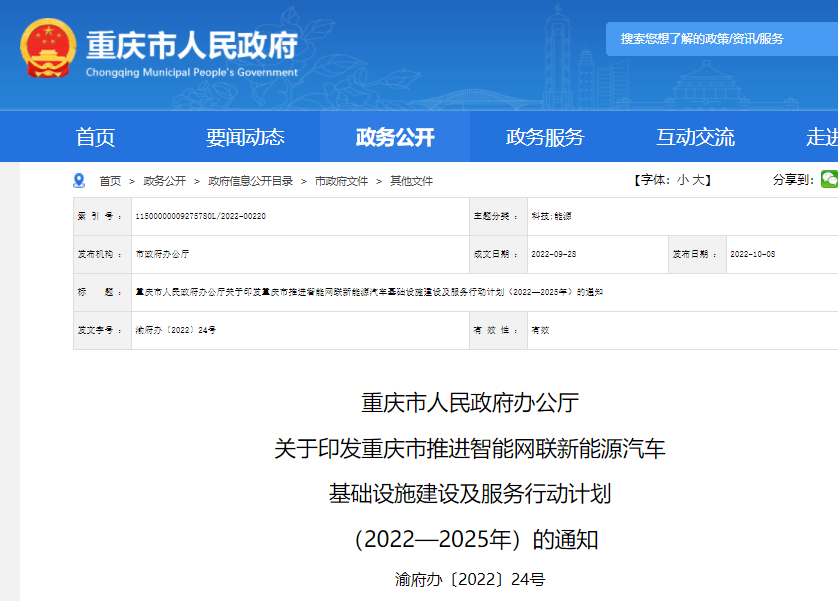This screenshot has height=601, width=838.
Task: Click the index number 11500000009275780L/2022-00220
Action: [x=200, y=216]
